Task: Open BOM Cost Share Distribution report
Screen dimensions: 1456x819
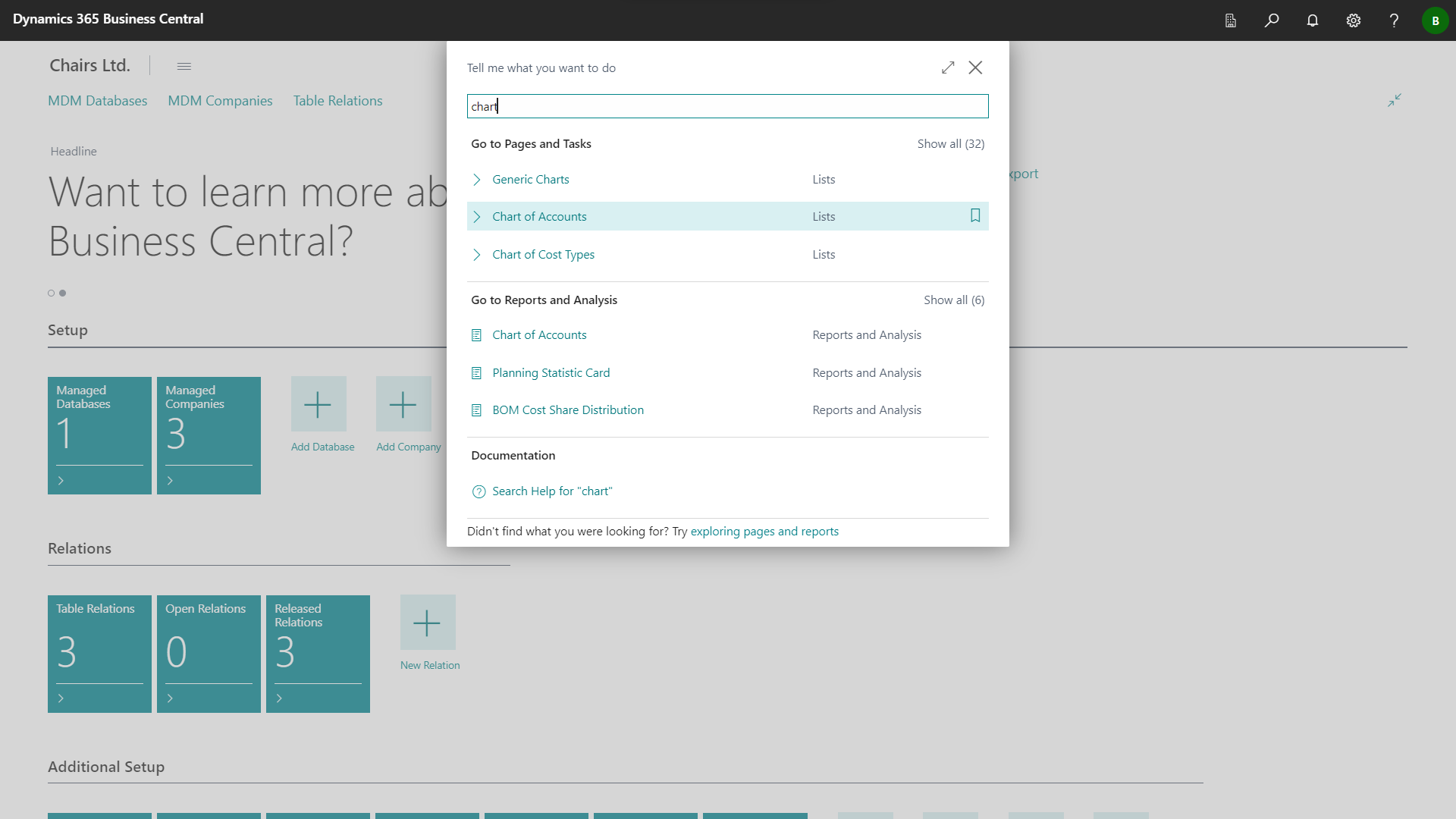Action: point(568,410)
